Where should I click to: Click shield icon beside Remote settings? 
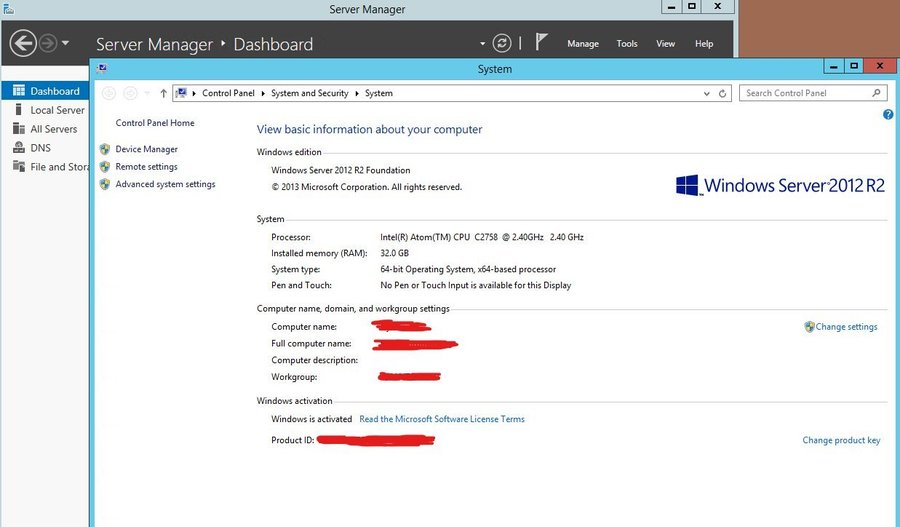(104, 166)
